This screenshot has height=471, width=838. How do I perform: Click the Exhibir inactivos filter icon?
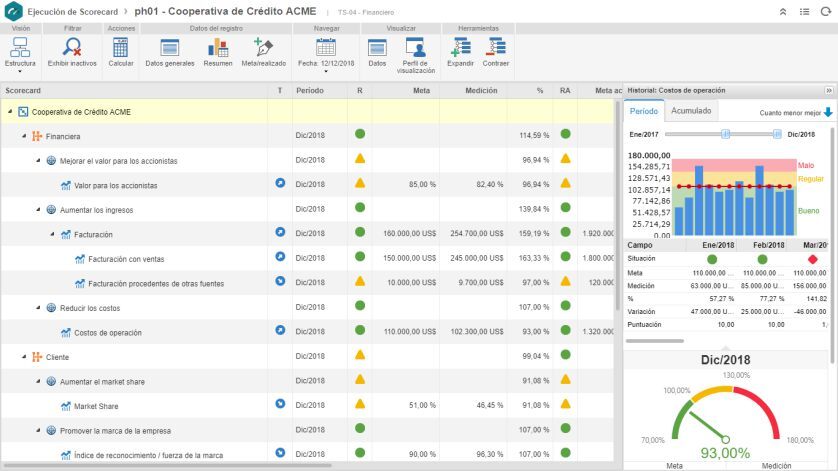(72, 47)
